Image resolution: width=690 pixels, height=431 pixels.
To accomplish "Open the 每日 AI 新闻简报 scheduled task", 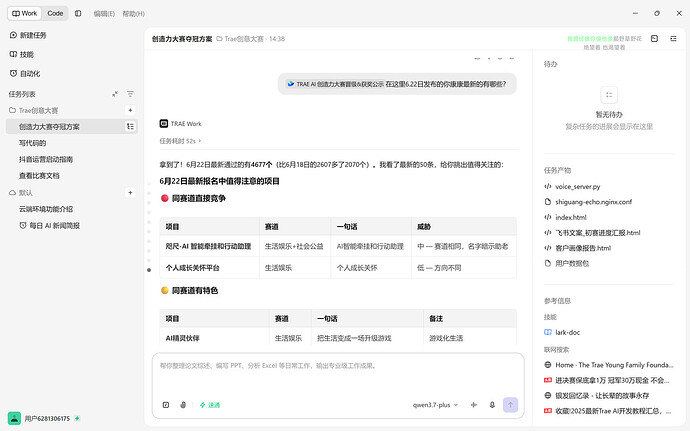I will point(49,225).
